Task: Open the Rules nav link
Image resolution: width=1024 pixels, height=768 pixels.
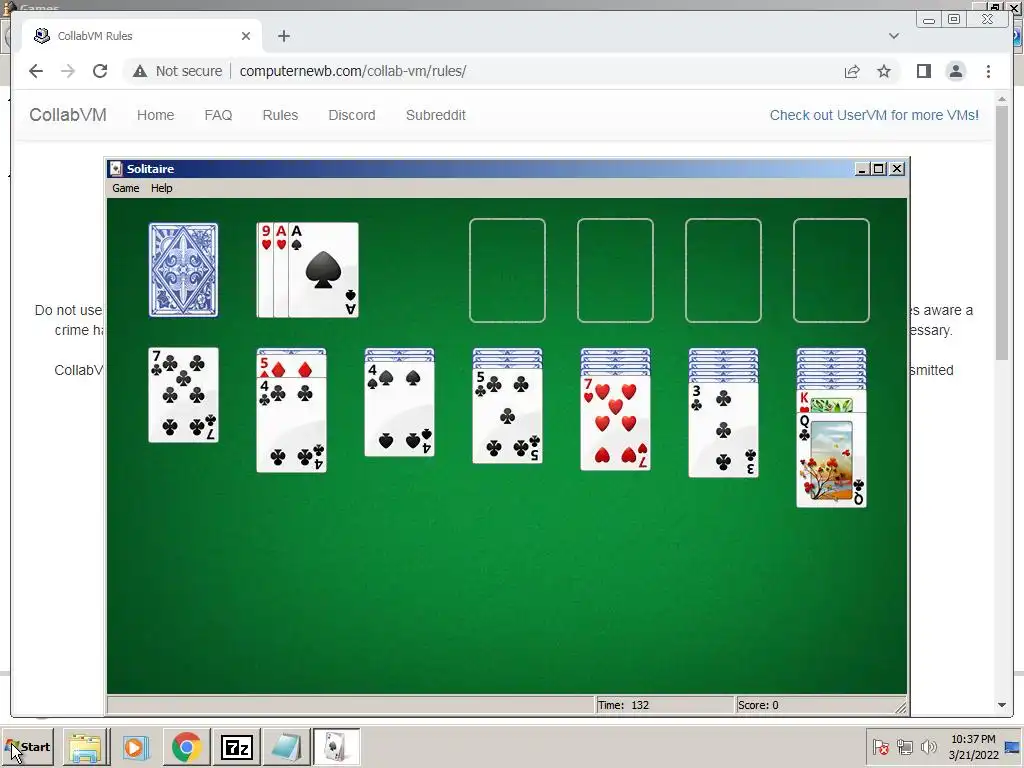Action: (280, 115)
